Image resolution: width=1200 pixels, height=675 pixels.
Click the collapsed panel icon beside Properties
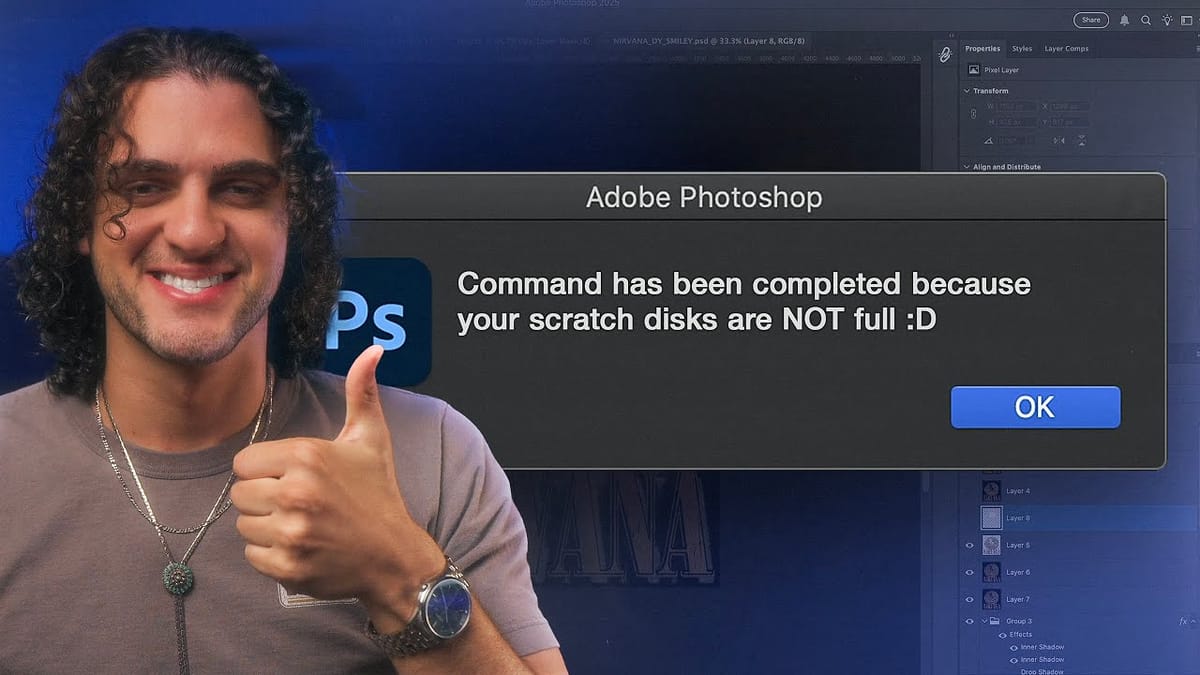pos(945,56)
